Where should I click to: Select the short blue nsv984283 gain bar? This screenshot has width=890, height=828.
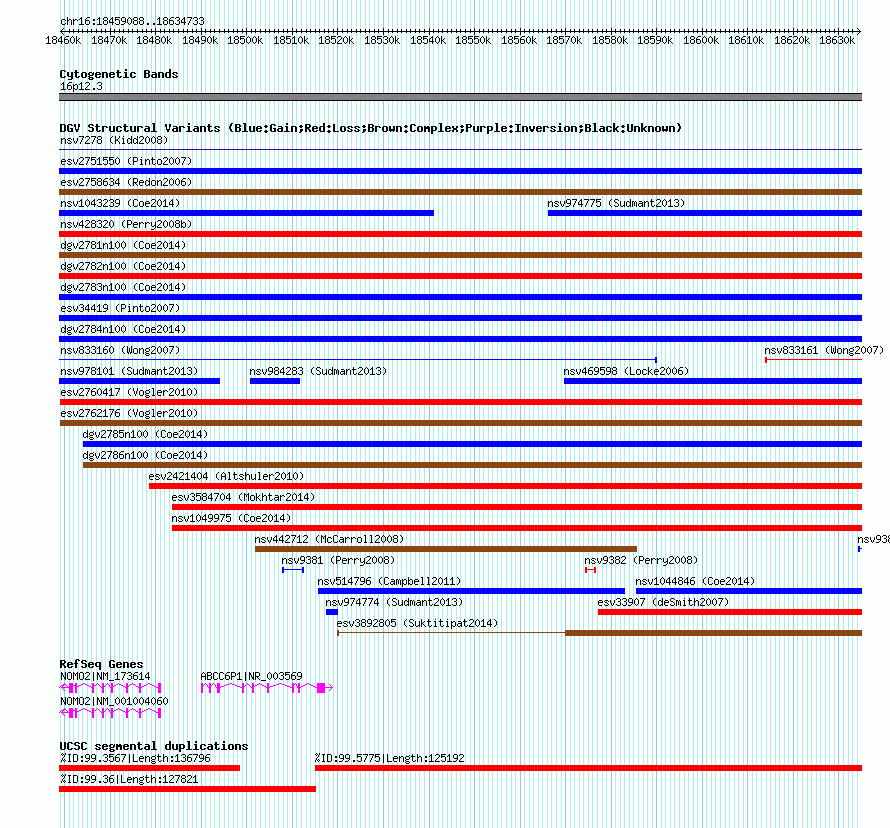click(275, 381)
